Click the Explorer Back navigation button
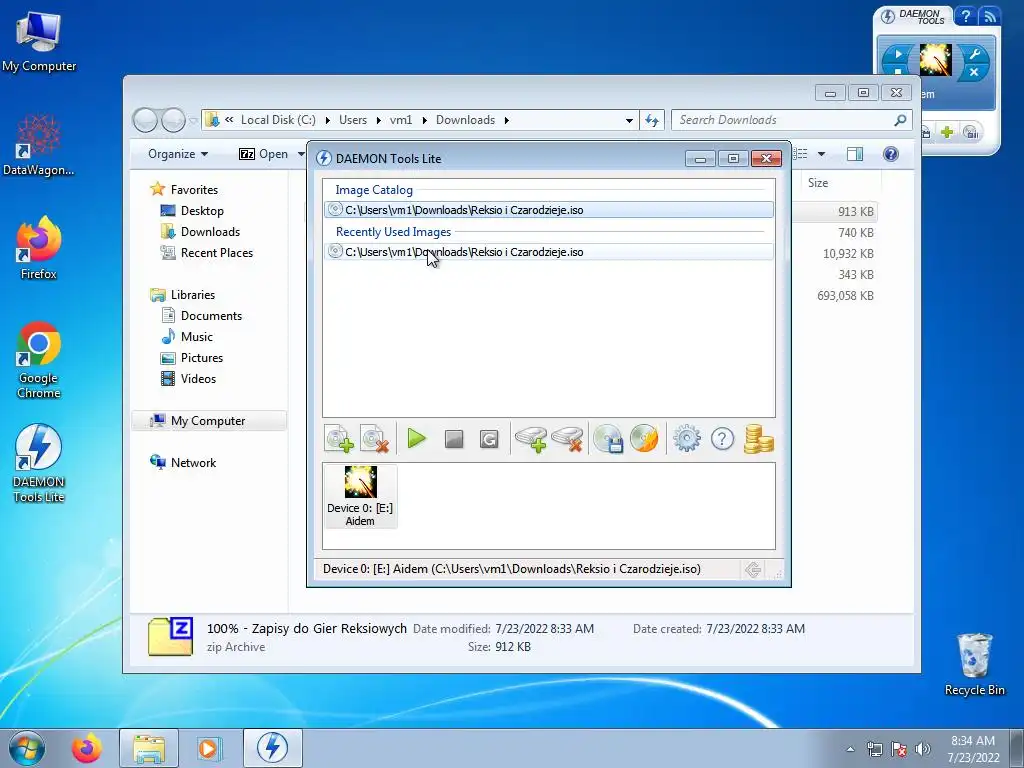 (145, 120)
